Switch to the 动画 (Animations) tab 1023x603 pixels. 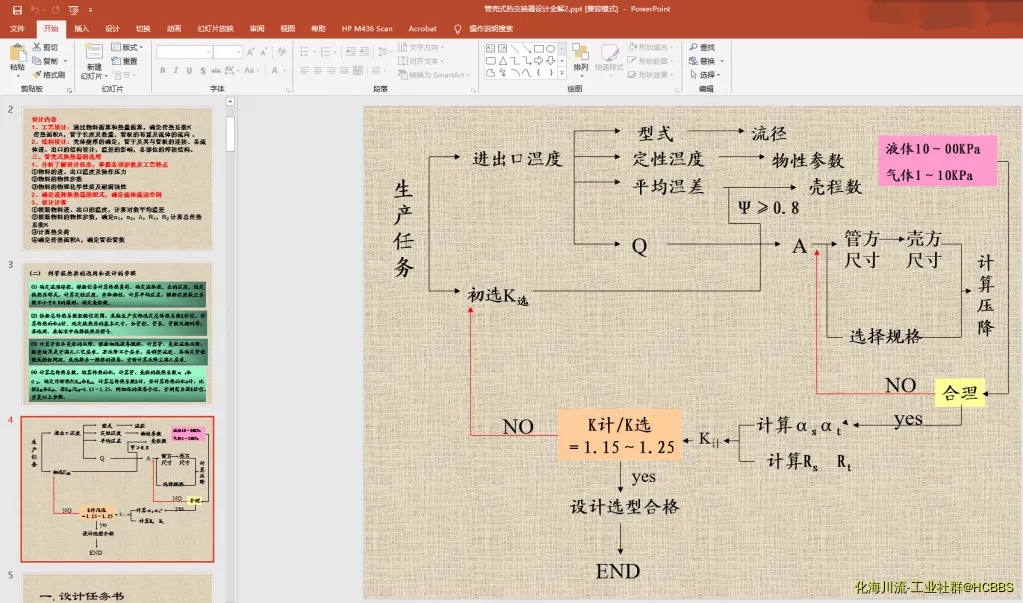[x=174, y=29]
